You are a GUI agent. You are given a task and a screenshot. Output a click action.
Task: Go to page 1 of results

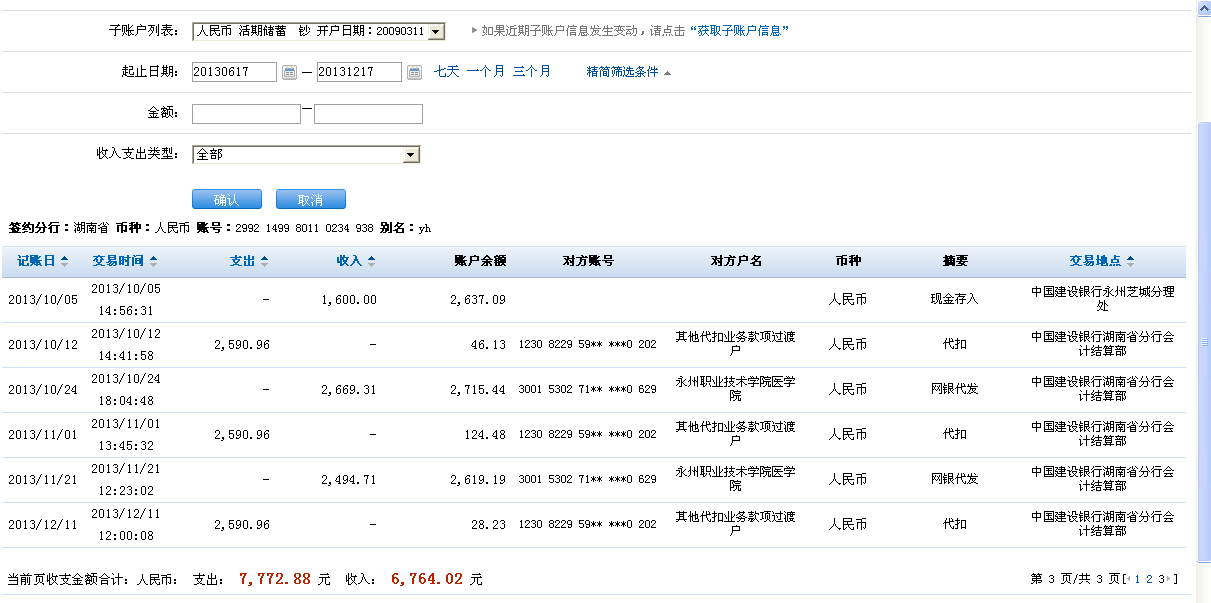pyautogui.click(x=1137, y=579)
